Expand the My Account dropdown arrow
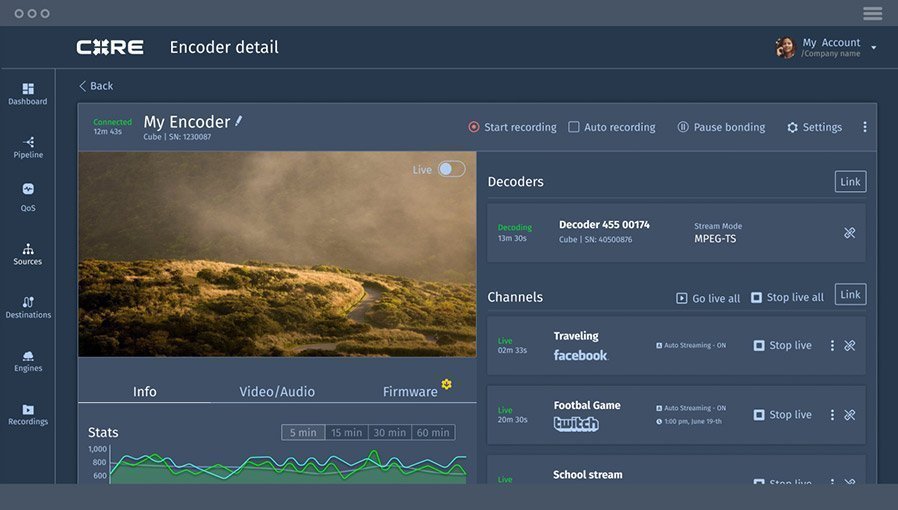This screenshot has width=898, height=510. tap(873, 48)
